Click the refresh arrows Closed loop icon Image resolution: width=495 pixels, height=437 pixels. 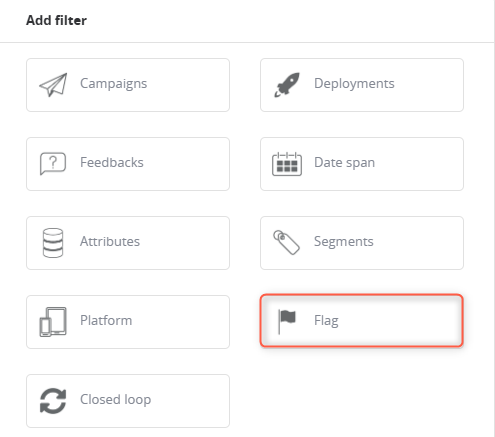[53, 401]
